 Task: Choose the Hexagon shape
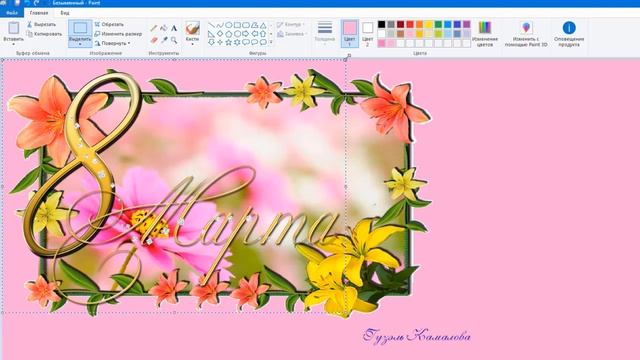(237, 33)
